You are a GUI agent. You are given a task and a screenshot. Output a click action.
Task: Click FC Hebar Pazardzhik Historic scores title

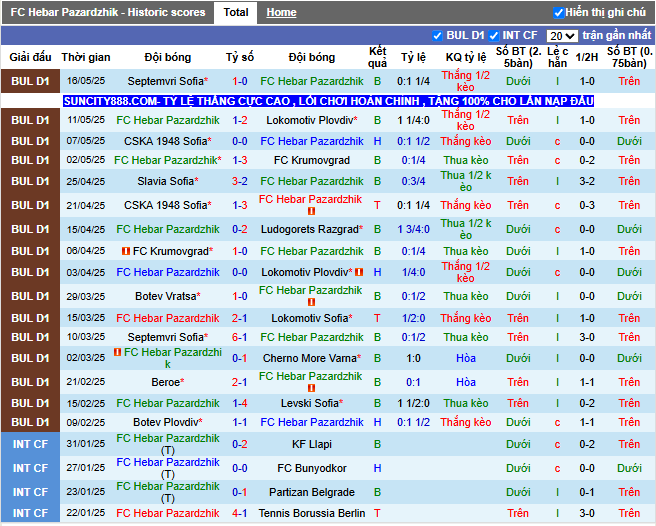tap(108, 13)
